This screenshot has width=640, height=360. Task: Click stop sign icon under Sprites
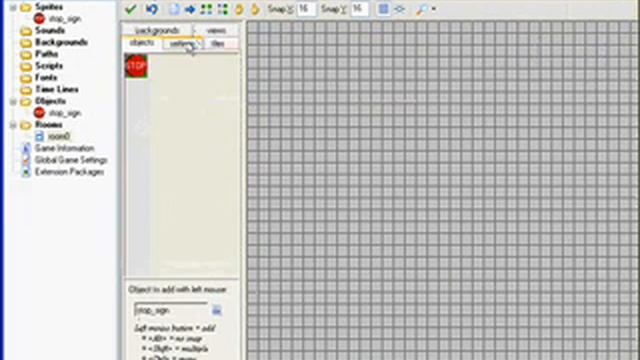39,19
